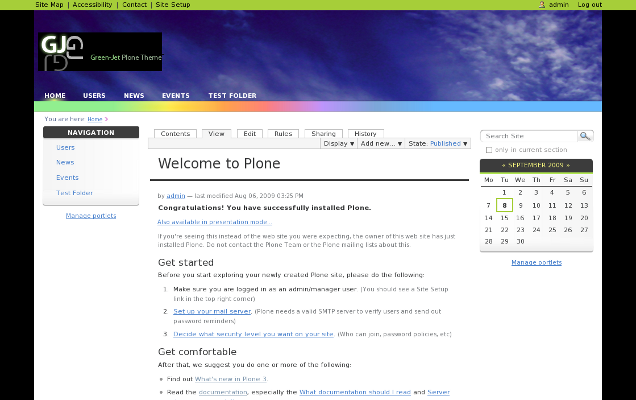
Task: Open Test Folder in Navigation portlet
Action: tap(74, 193)
